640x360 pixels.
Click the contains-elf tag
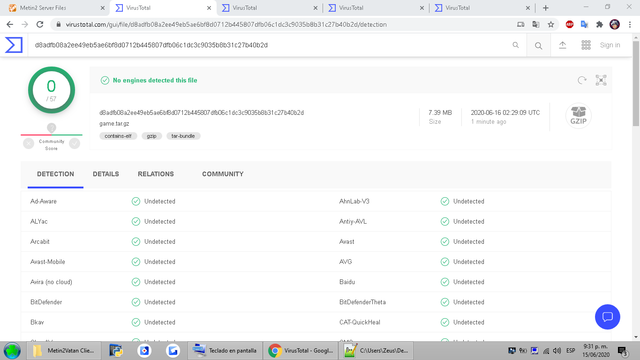click(x=118, y=136)
